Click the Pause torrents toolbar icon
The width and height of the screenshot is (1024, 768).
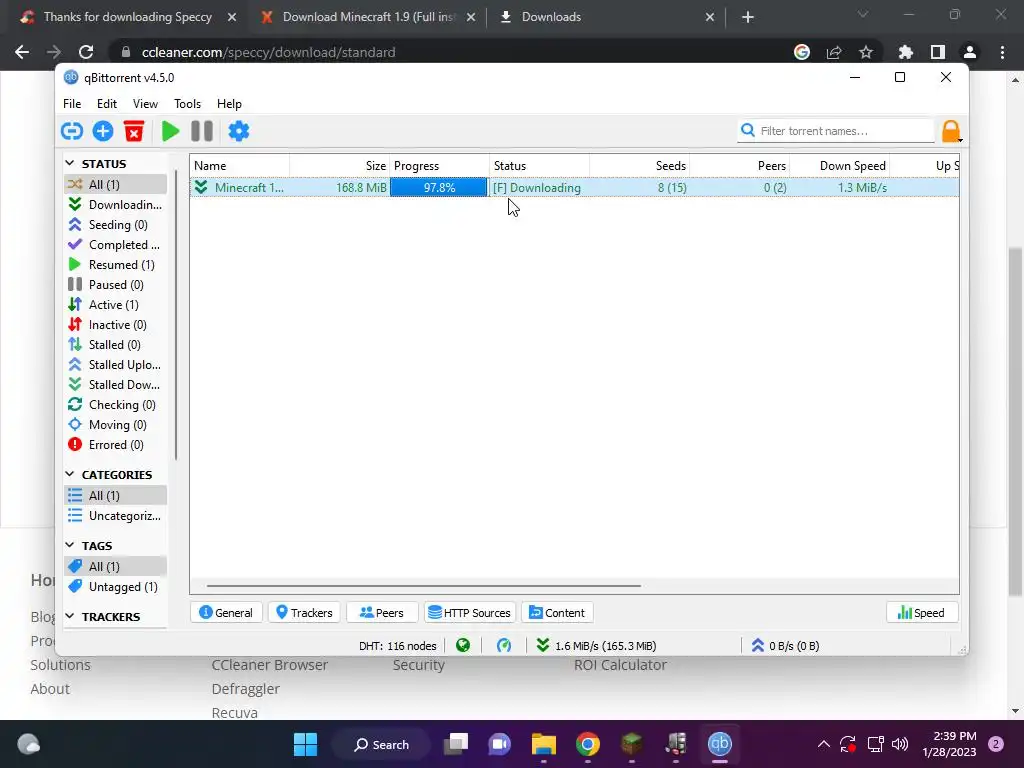(202, 131)
